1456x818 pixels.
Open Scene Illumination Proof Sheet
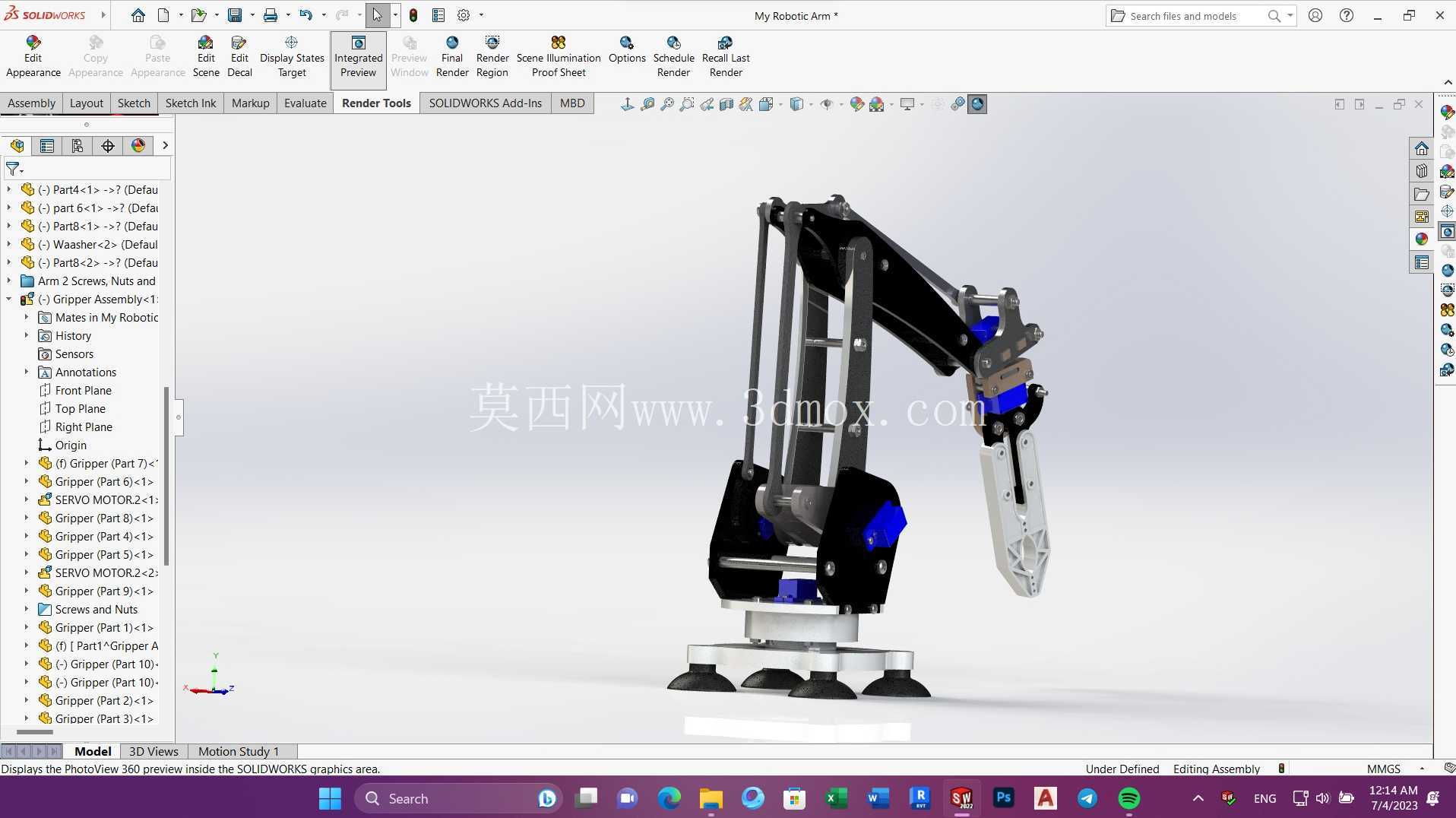pos(559,56)
